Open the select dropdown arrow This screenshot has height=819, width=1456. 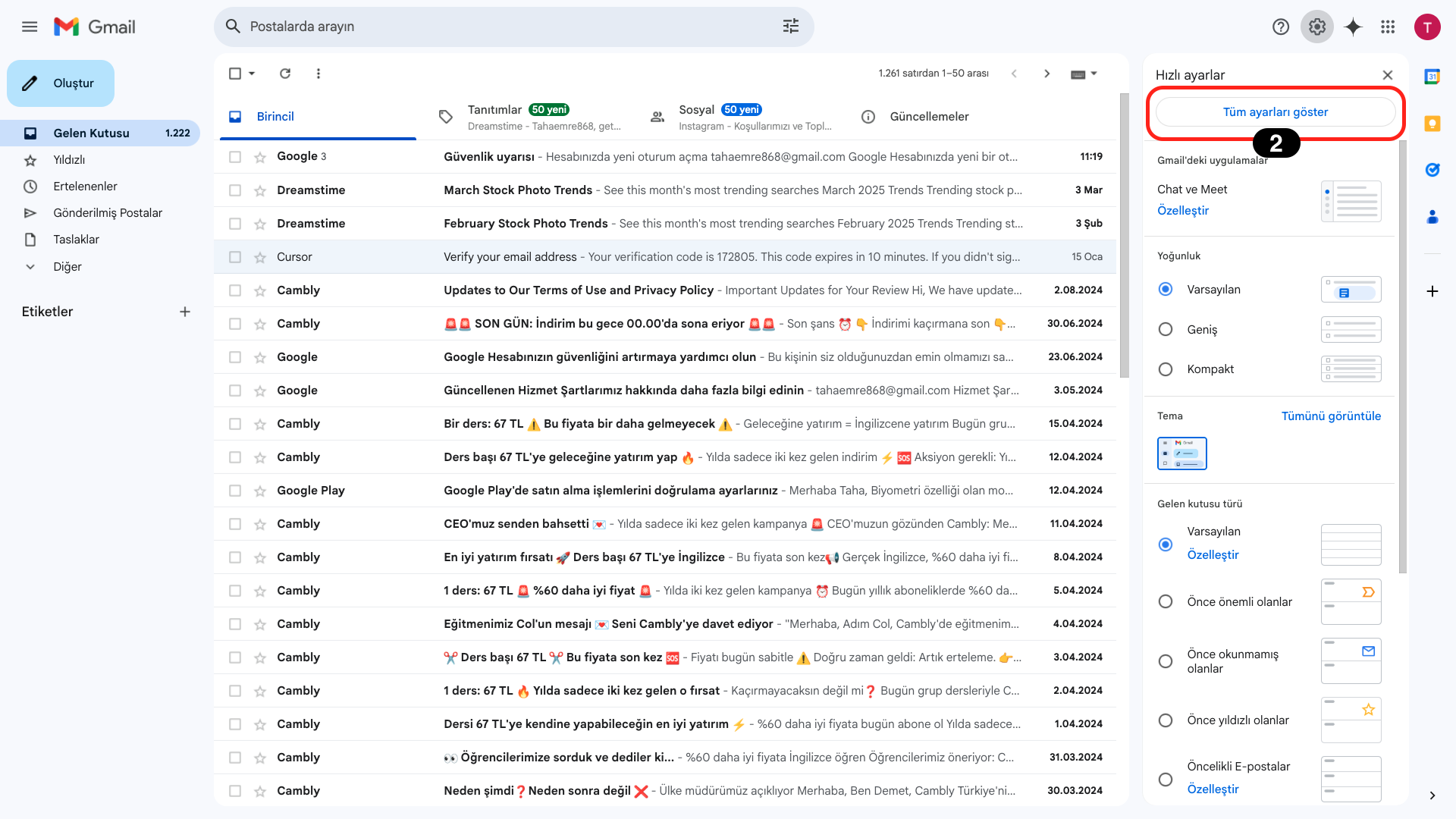(x=252, y=74)
